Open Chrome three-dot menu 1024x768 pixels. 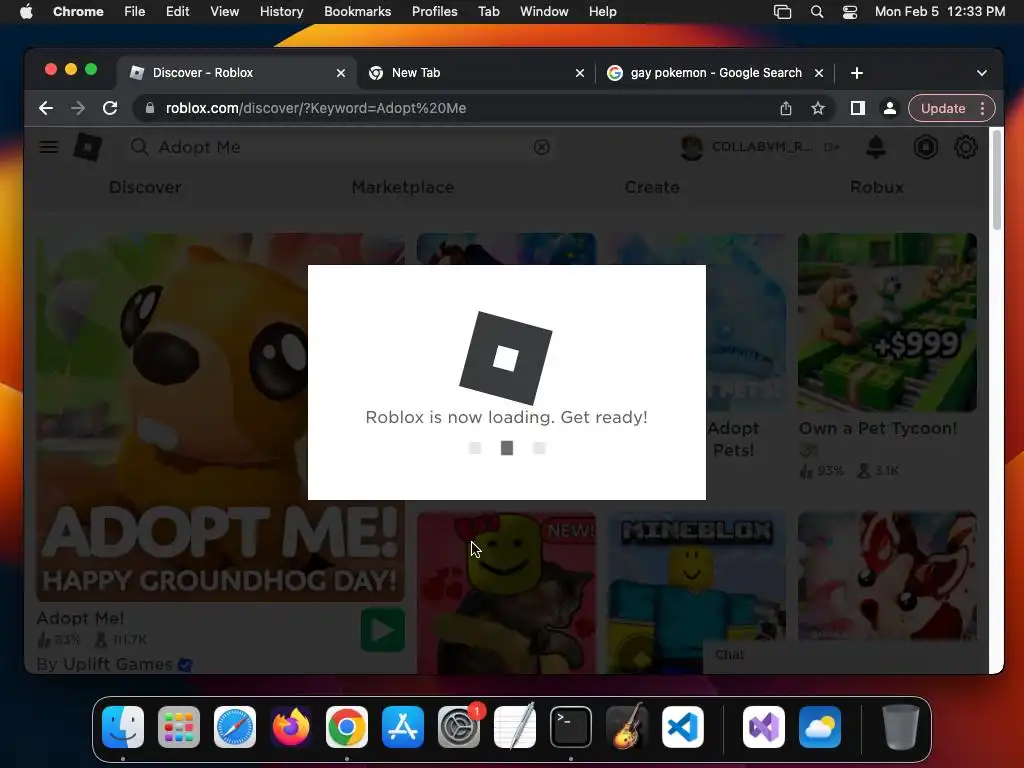point(982,108)
